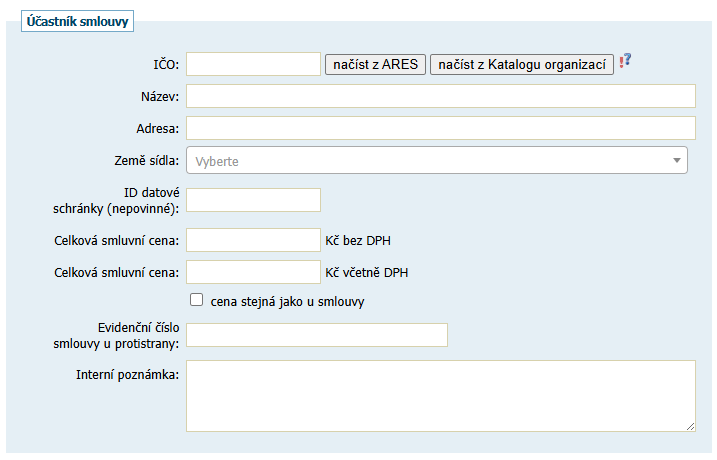This screenshot has height=460, width=717.
Task: Click the Interní poznámka text area
Action: pos(440,396)
